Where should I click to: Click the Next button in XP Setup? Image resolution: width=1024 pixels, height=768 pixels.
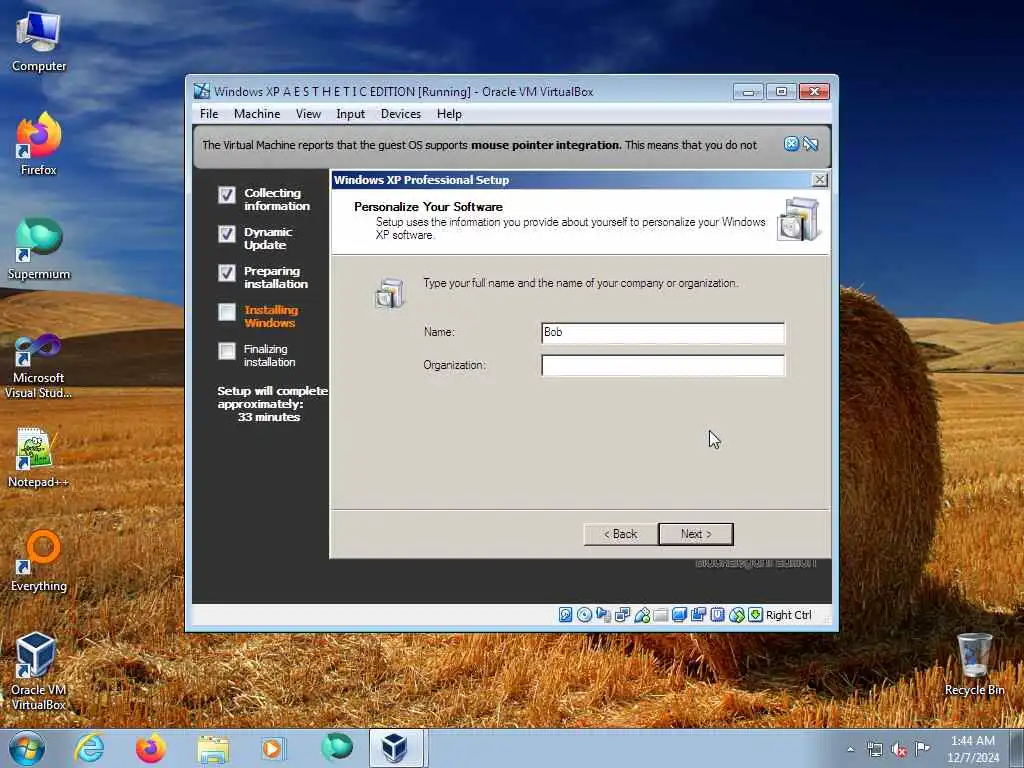point(696,534)
